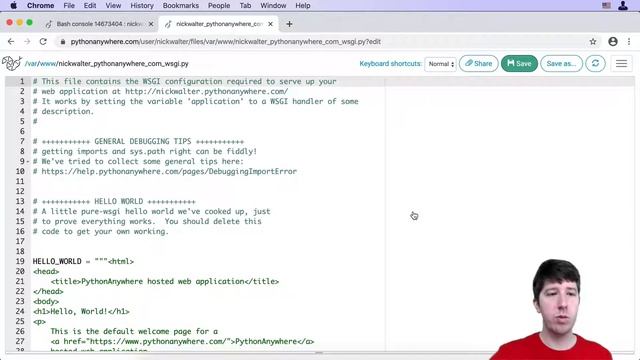640x360 pixels.
Task: Save the file with the Save button
Action: click(x=519, y=63)
